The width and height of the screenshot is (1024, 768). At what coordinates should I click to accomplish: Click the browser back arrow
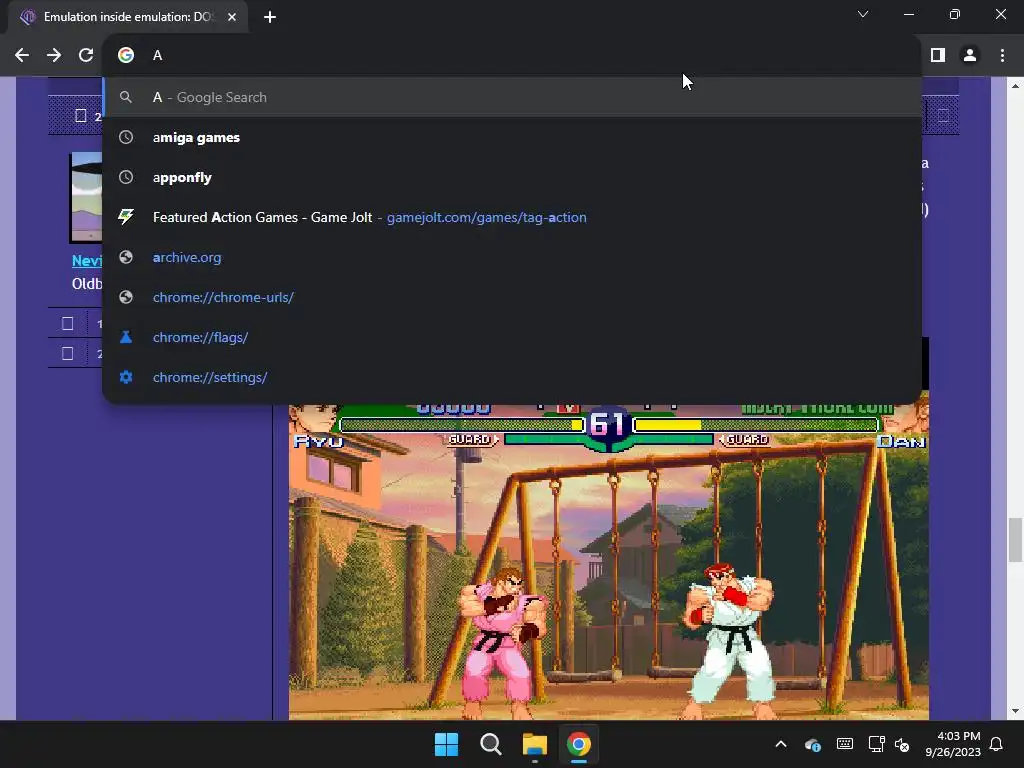pyautogui.click(x=22, y=56)
